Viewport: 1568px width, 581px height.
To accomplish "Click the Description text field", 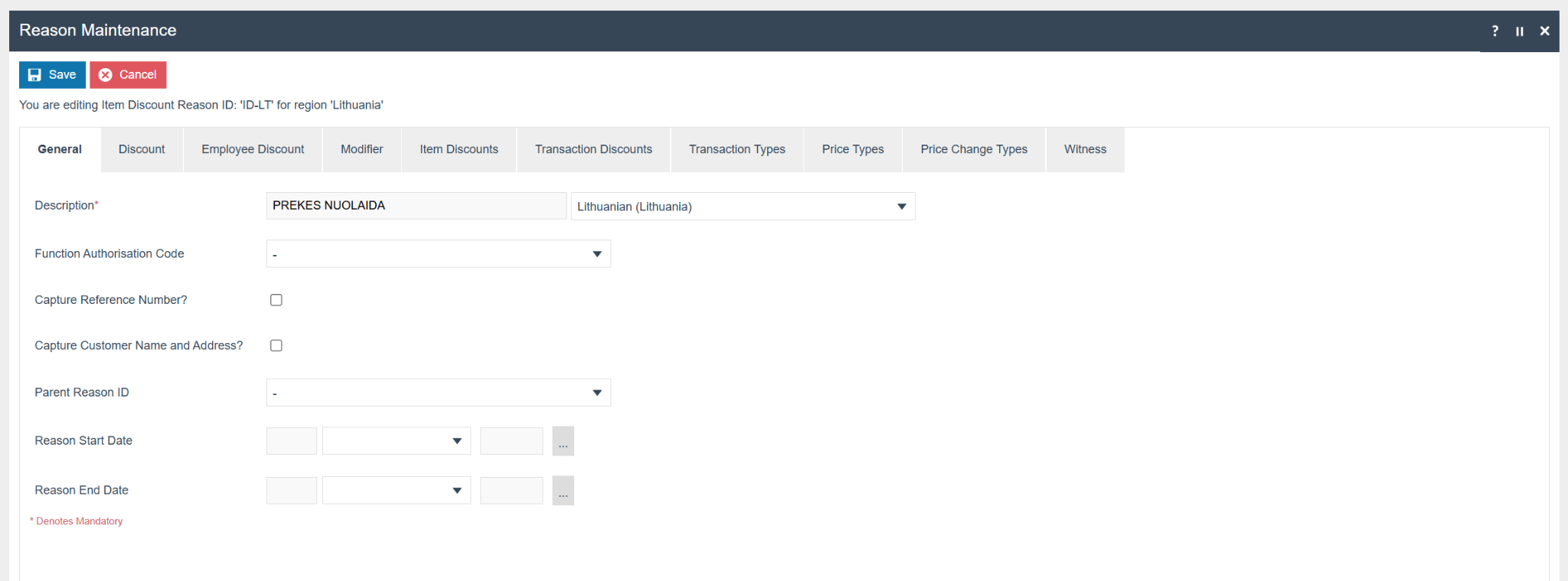I will point(416,206).
